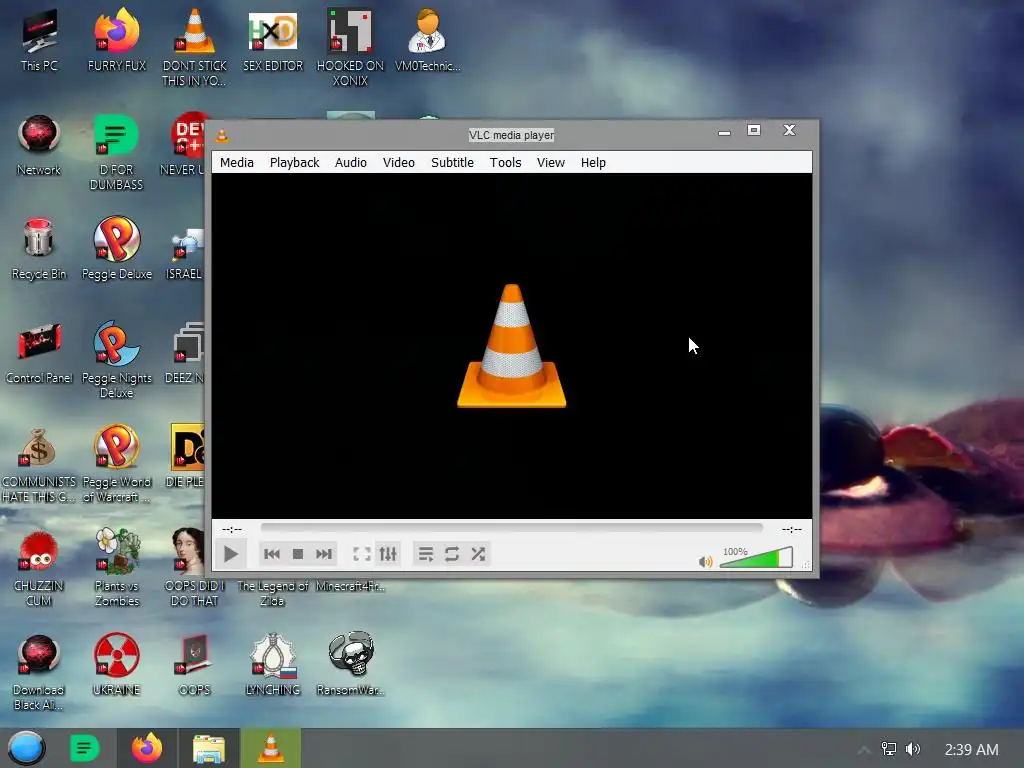
Task: Select the HxD hex editor desktop icon
Action: [273, 40]
